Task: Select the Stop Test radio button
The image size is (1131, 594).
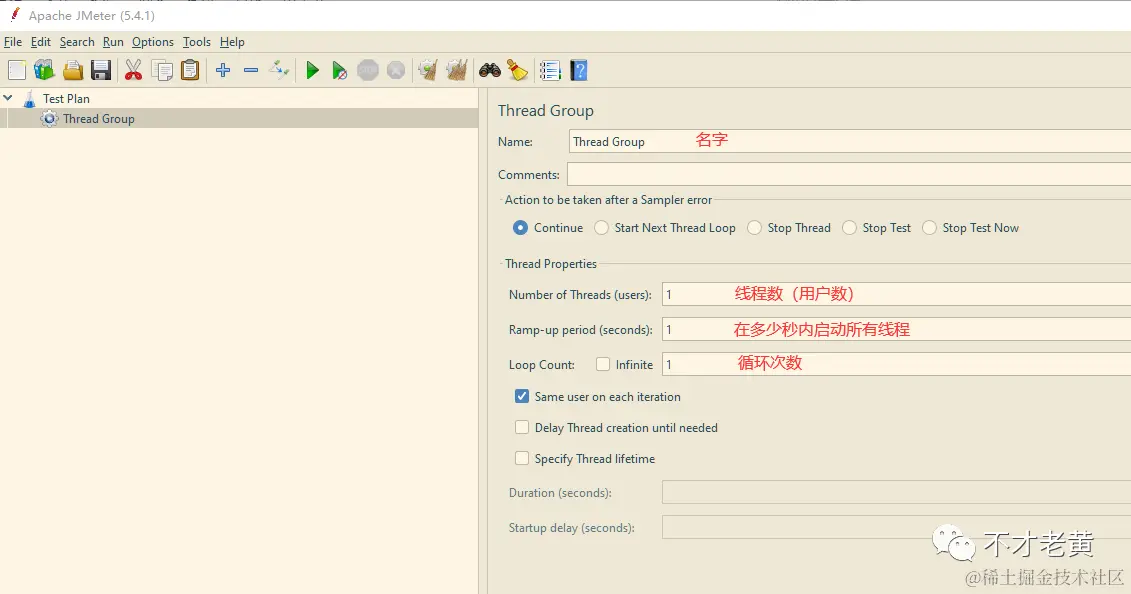Action: 850,228
